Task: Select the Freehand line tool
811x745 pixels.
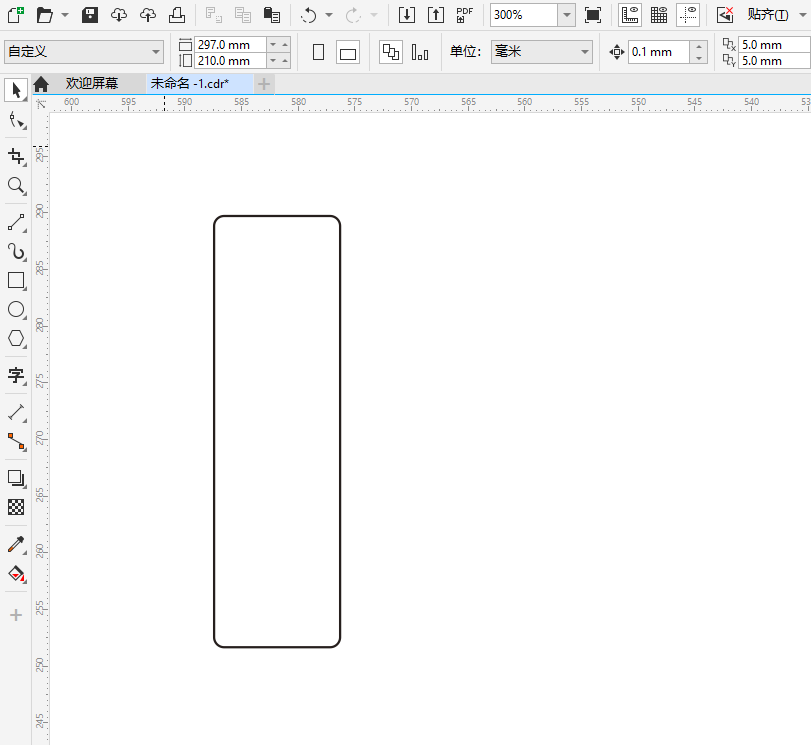Action: coord(17,222)
